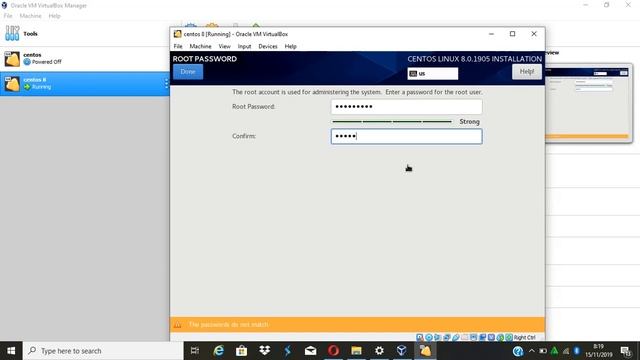The width and height of the screenshot is (640, 360).
Task: Open Microsoft Store from taskbar
Action: (242, 351)
